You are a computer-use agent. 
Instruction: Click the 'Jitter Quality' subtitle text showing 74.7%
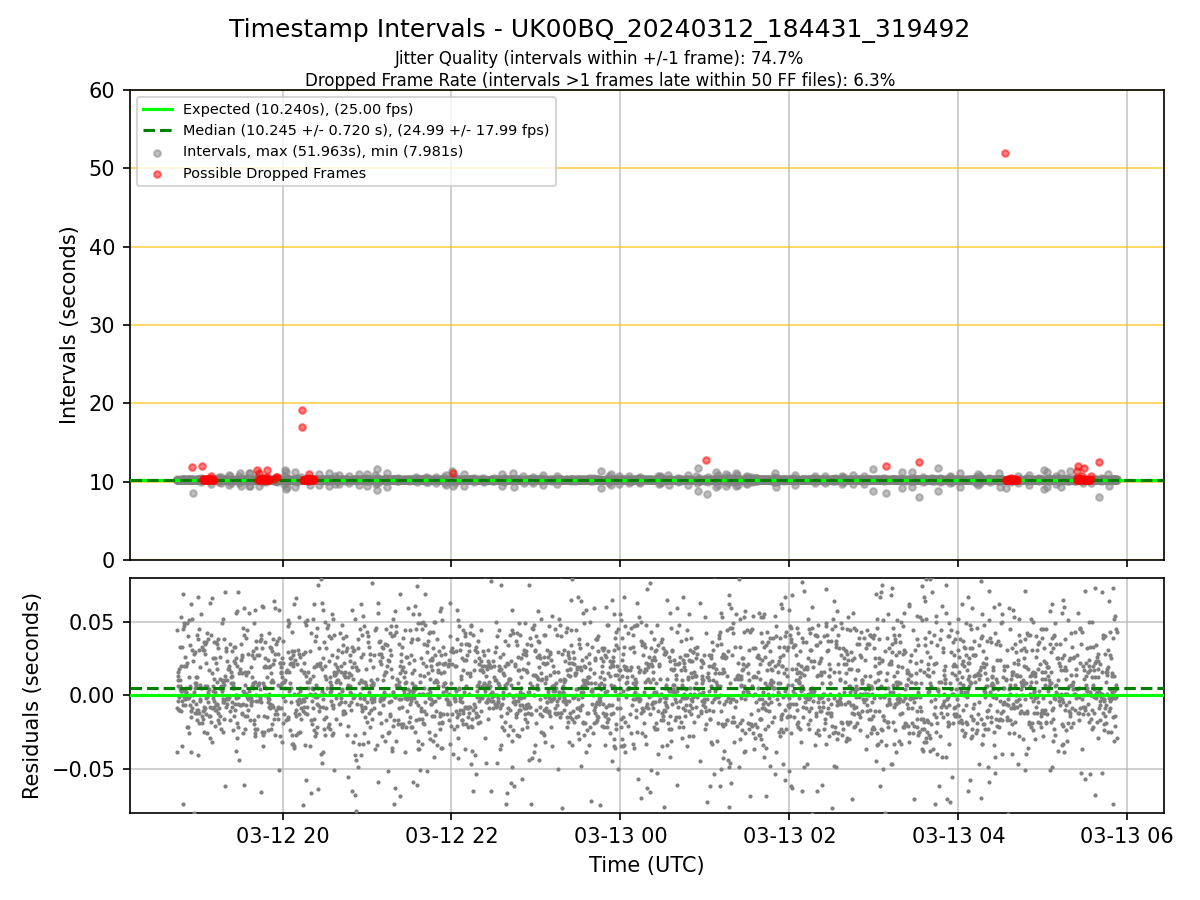point(599,58)
